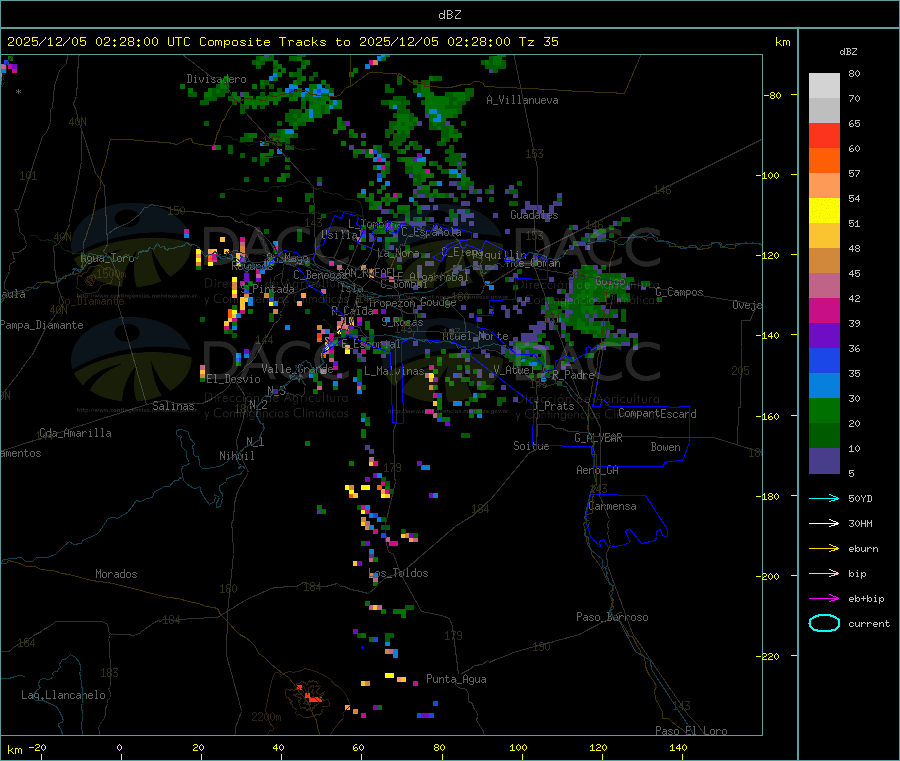Click the R_Padre map label
This screenshot has width=900, height=761.
tap(573, 375)
